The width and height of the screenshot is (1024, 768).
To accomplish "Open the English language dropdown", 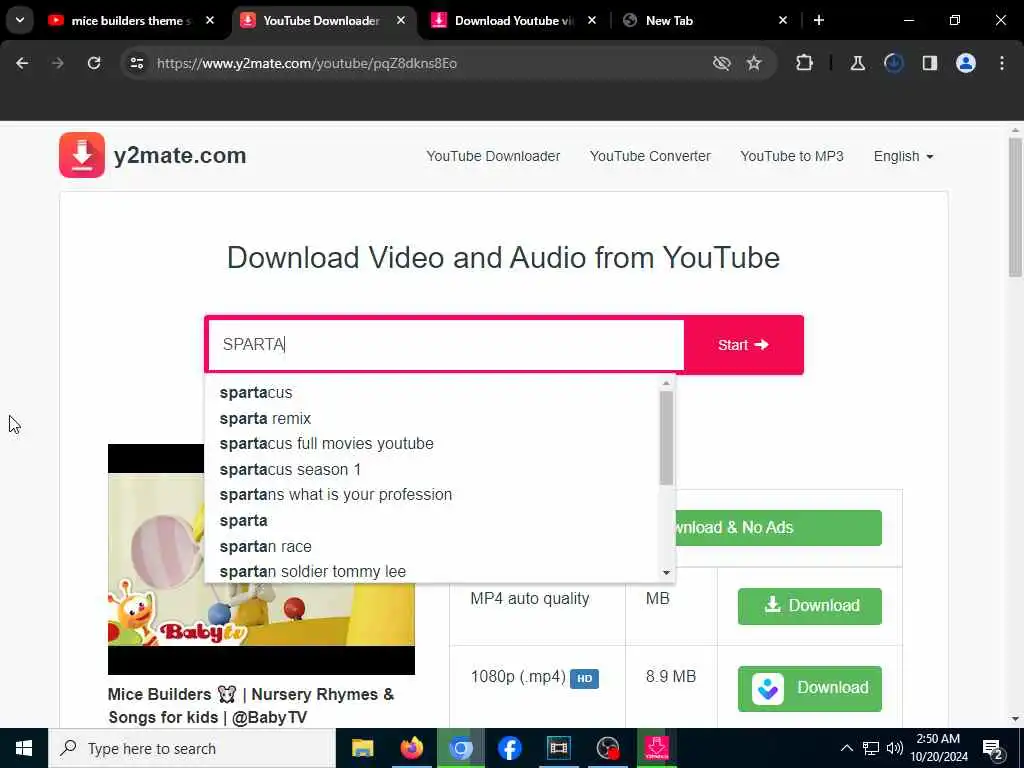I will pyautogui.click(x=903, y=156).
